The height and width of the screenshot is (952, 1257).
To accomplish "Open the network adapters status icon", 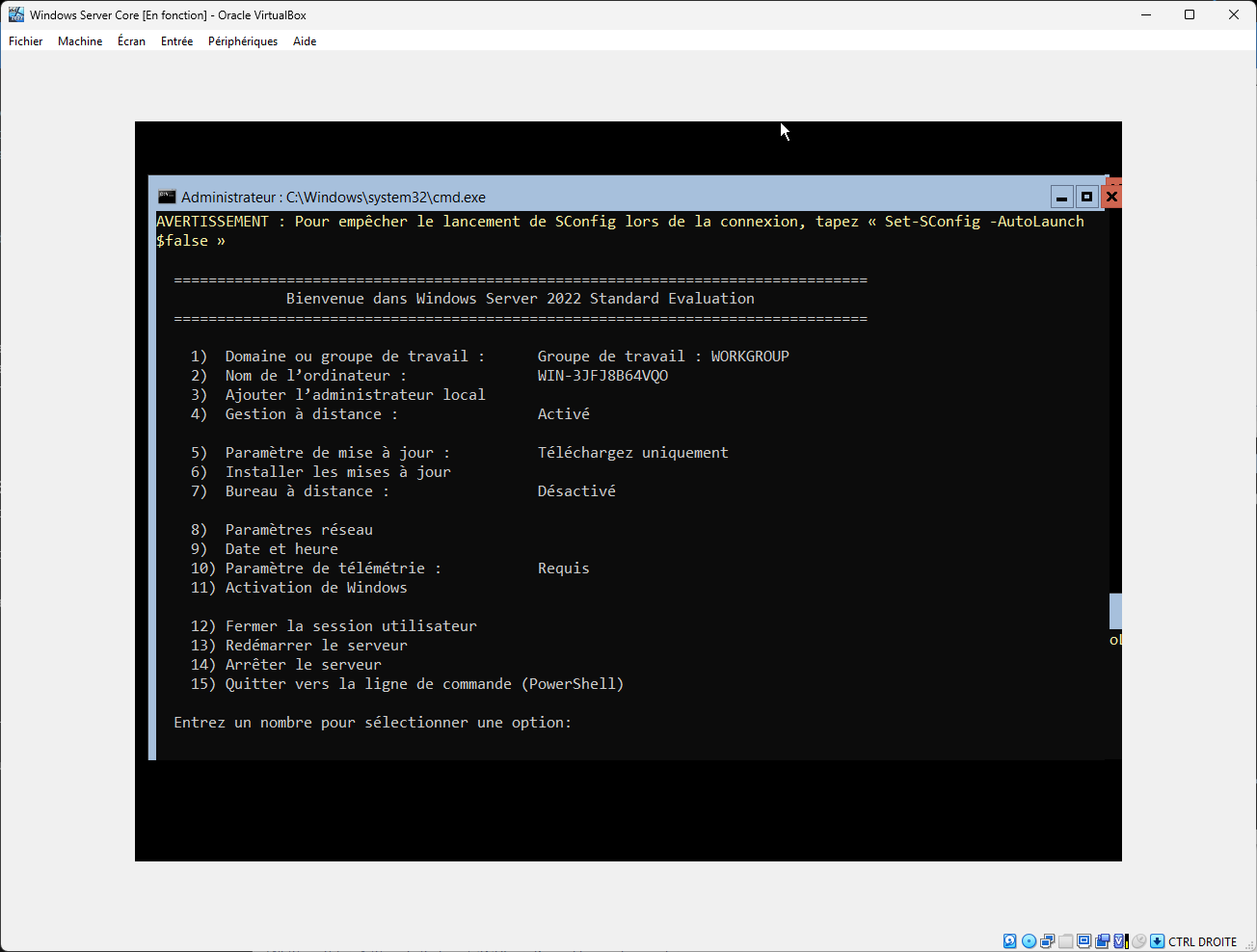I will (x=1047, y=941).
